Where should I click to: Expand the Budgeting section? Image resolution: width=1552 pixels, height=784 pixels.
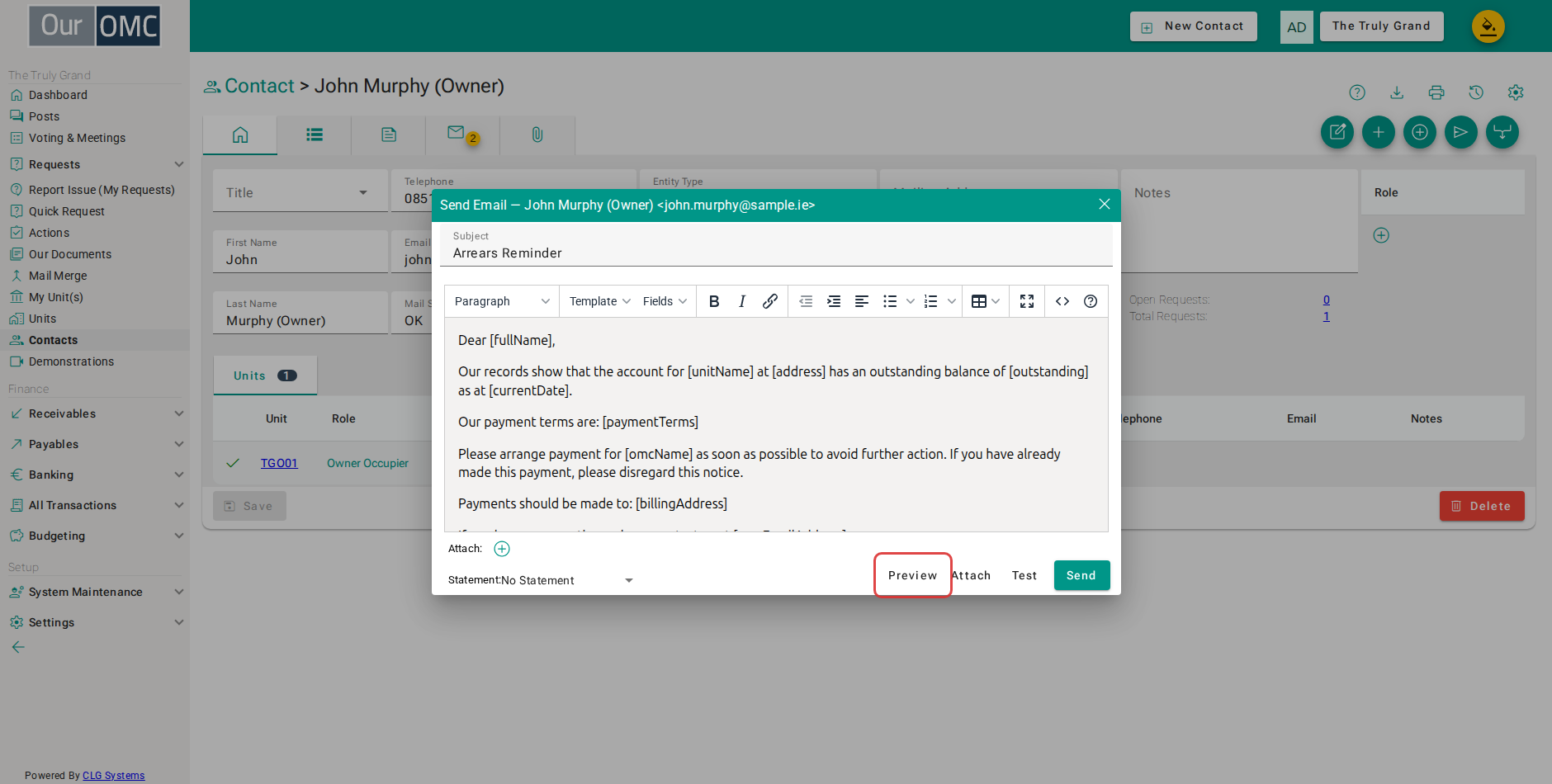click(96, 536)
